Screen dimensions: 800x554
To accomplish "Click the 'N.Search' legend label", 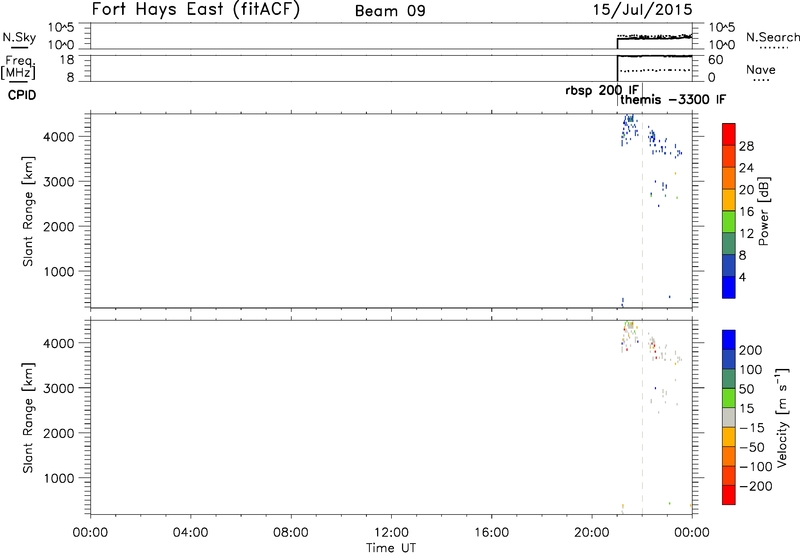I will pyautogui.click(x=773, y=37).
